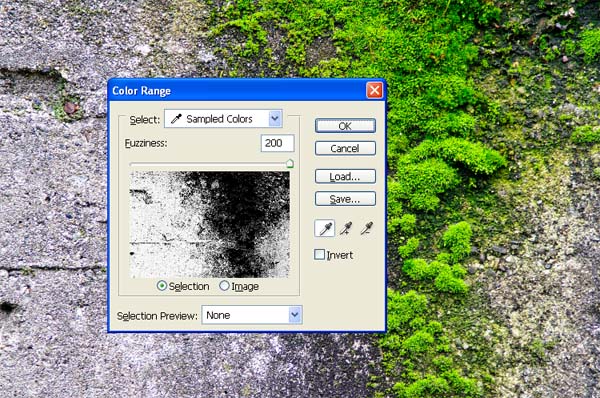600x398 pixels.
Task: Click the Cancel button
Action: click(345, 148)
